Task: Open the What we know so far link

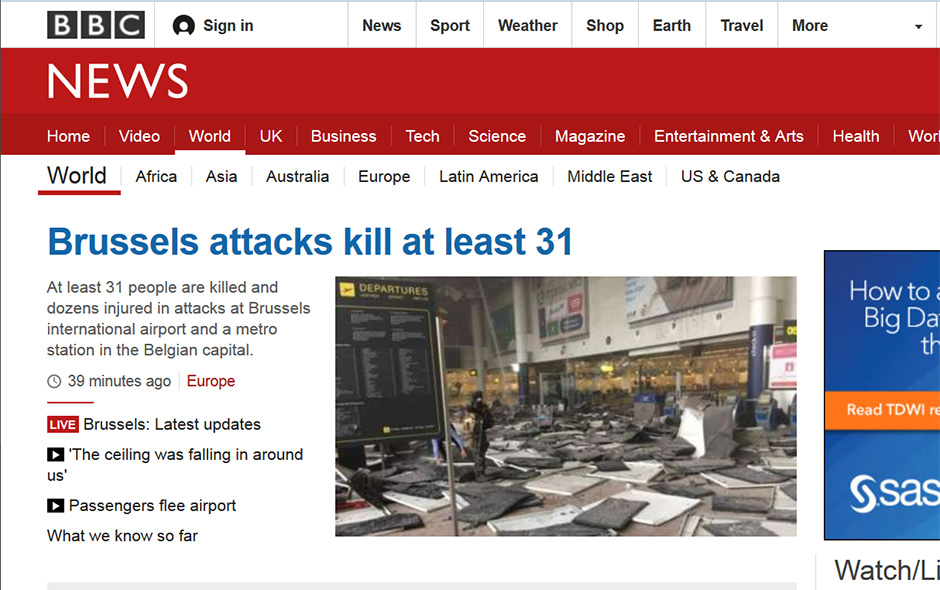Action: [x=122, y=536]
